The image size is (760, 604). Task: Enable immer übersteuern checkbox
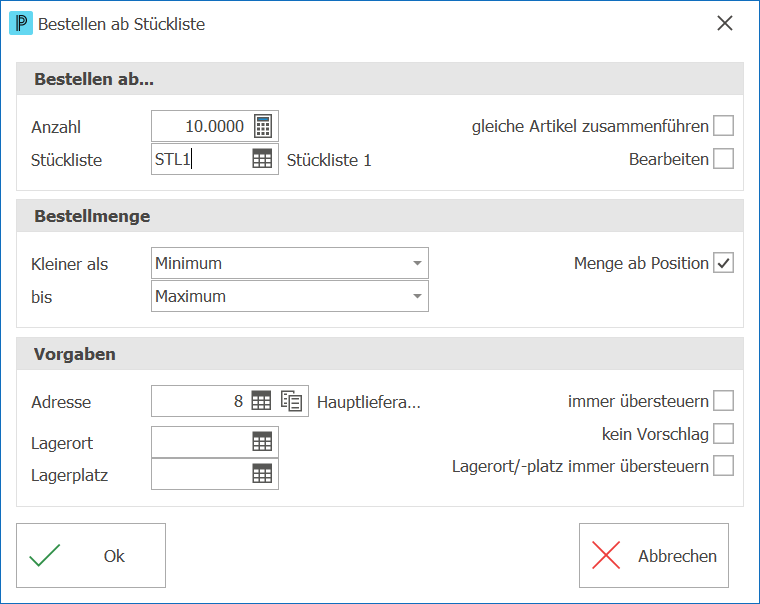[723, 401]
